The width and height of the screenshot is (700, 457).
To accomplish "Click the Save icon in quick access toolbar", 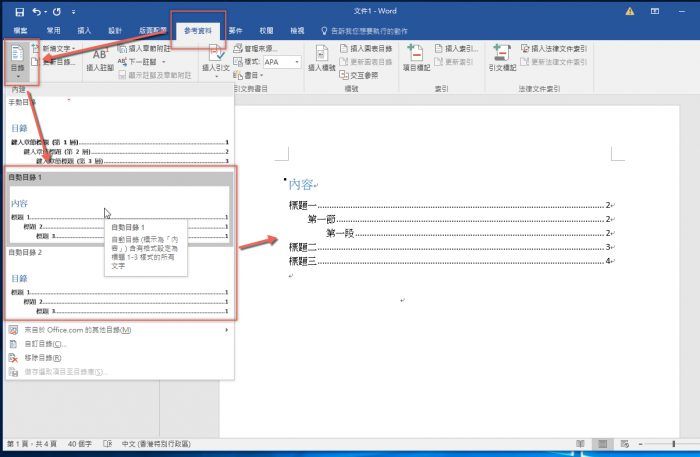I will coord(20,11).
